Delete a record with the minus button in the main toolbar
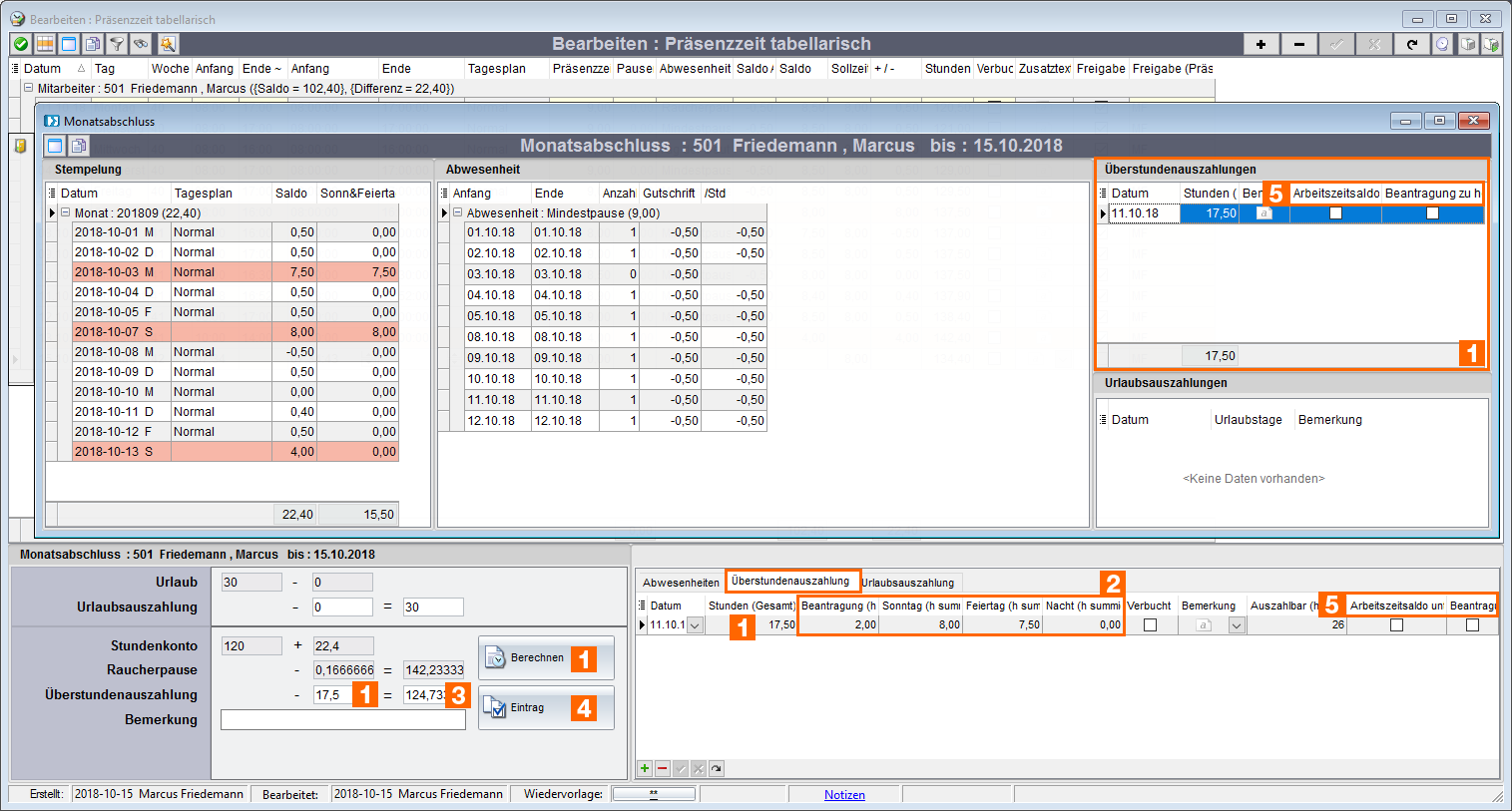Screen dimensions: 1512x811 1299,44
